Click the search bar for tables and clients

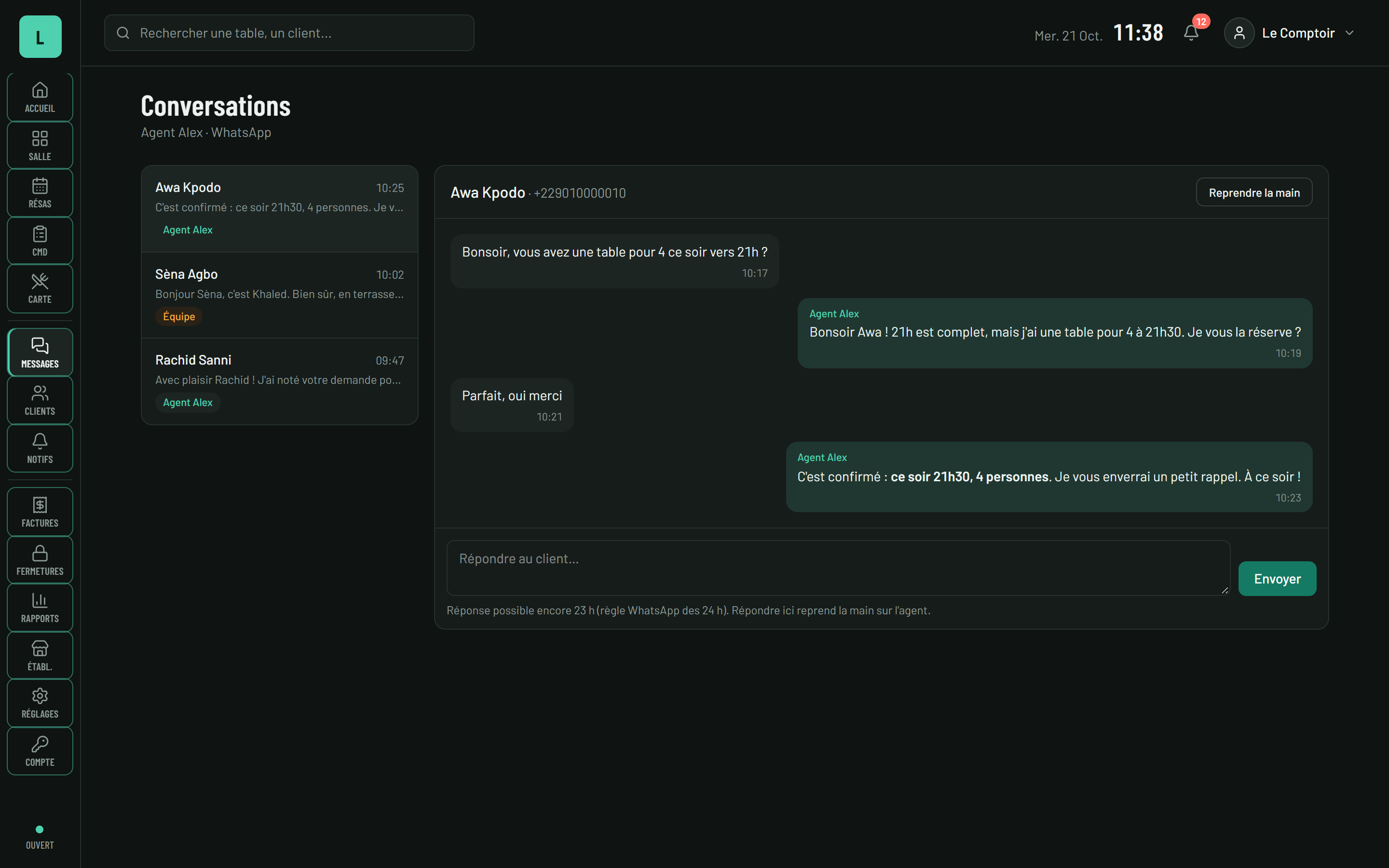tap(289, 33)
